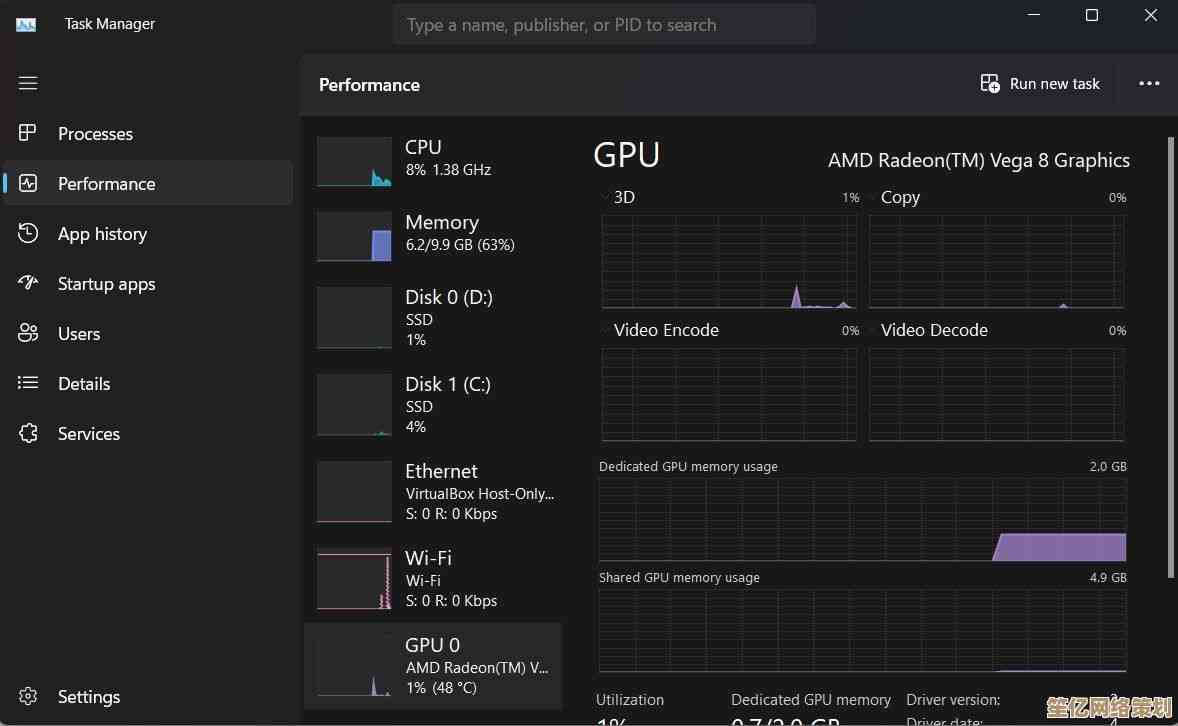View the Wi-Fi network graph entry
The width and height of the screenshot is (1178, 726).
[433, 579]
